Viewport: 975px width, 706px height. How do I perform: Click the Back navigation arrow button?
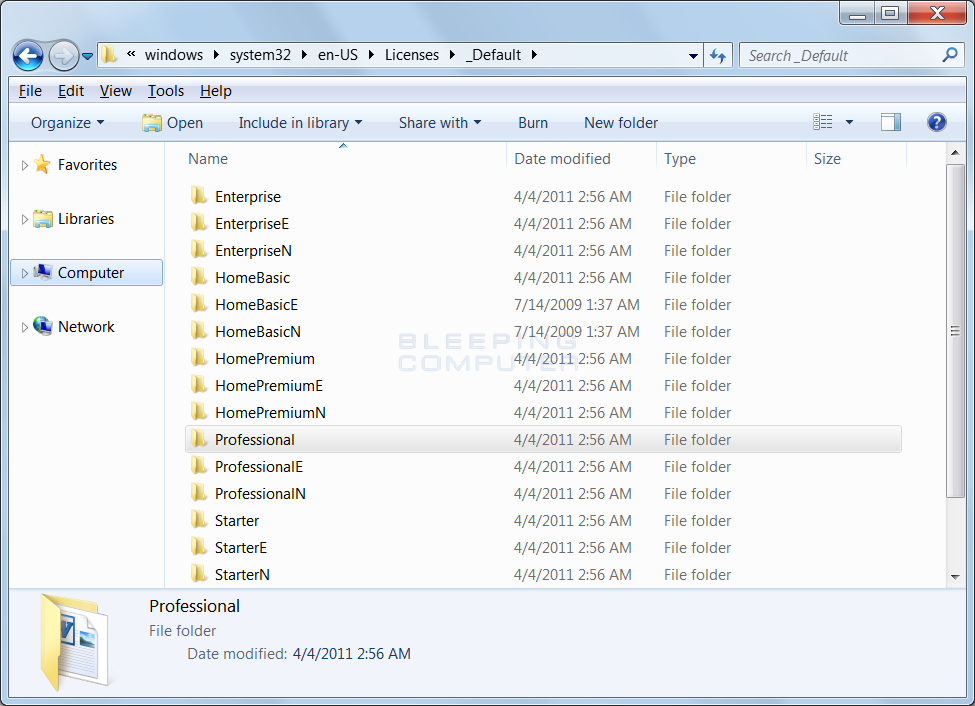click(x=28, y=56)
